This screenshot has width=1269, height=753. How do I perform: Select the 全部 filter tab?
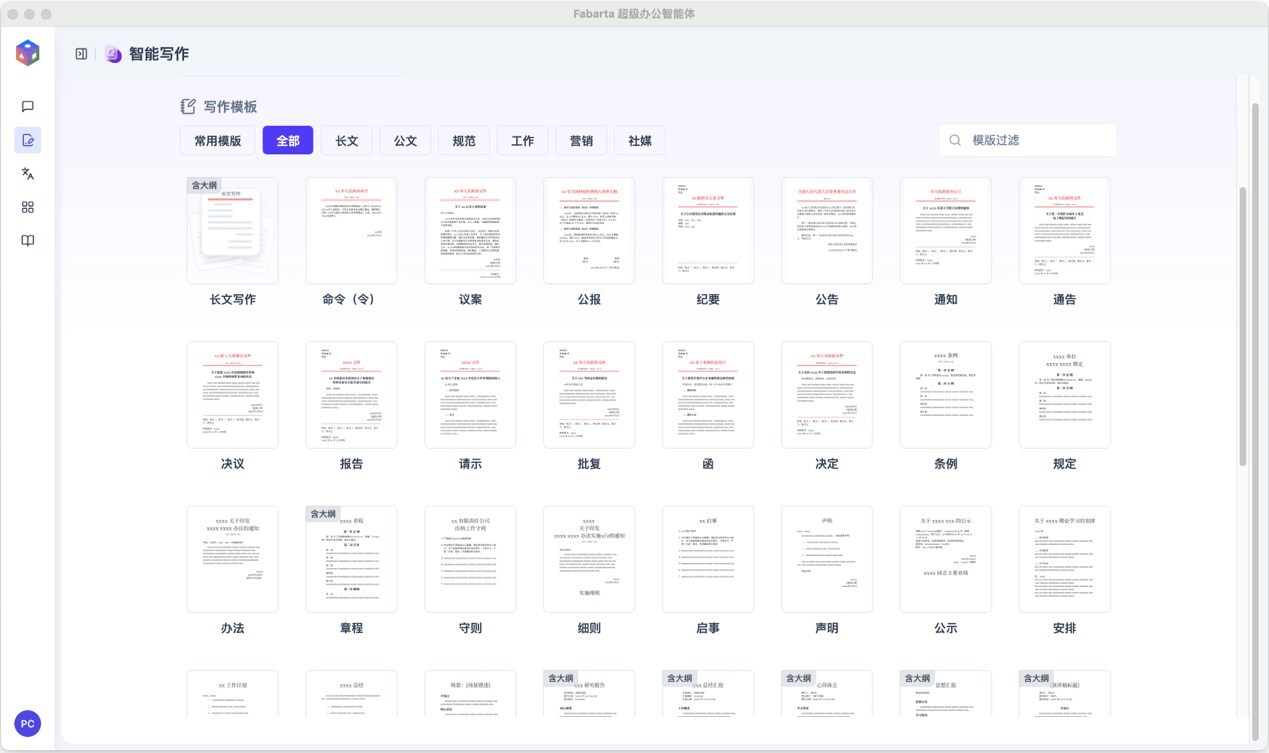click(288, 141)
